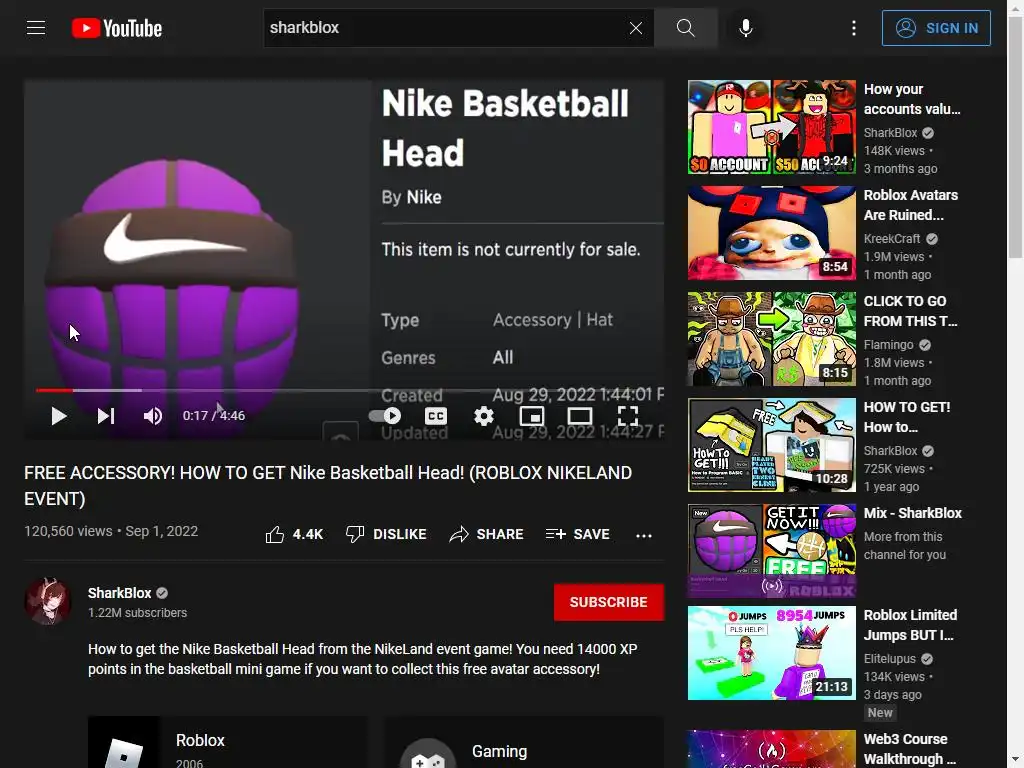Go to YouTube home via logo
1024x768 pixels.
(117, 28)
